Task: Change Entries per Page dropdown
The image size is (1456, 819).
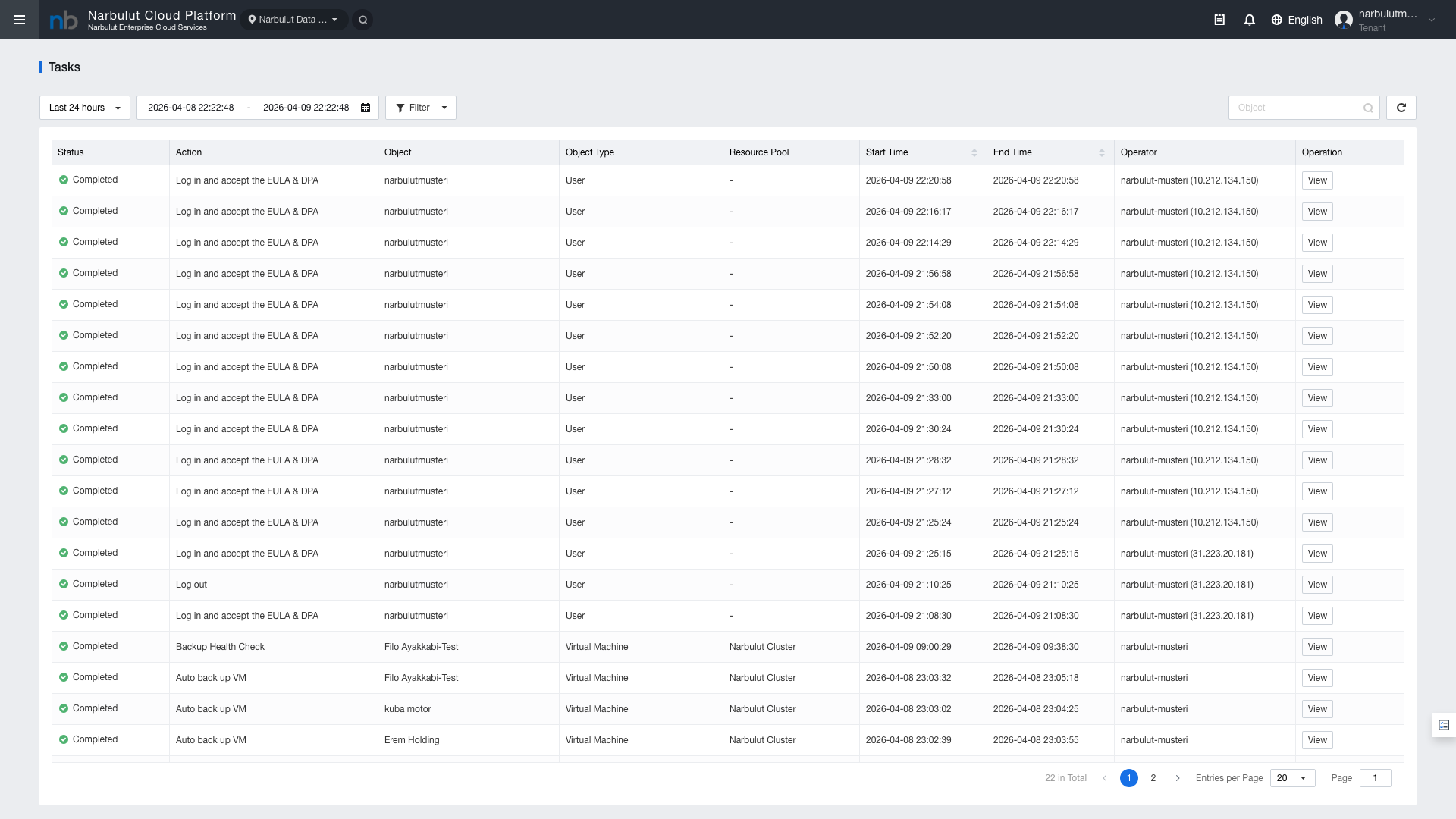Action: pyautogui.click(x=1293, y=778)
